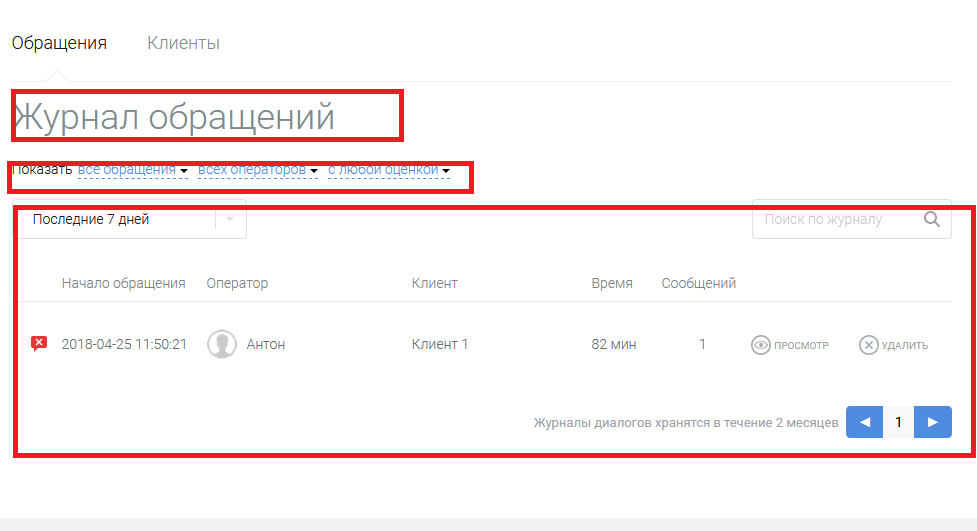Click the eye icon of Просмотр

coord(760,345)
